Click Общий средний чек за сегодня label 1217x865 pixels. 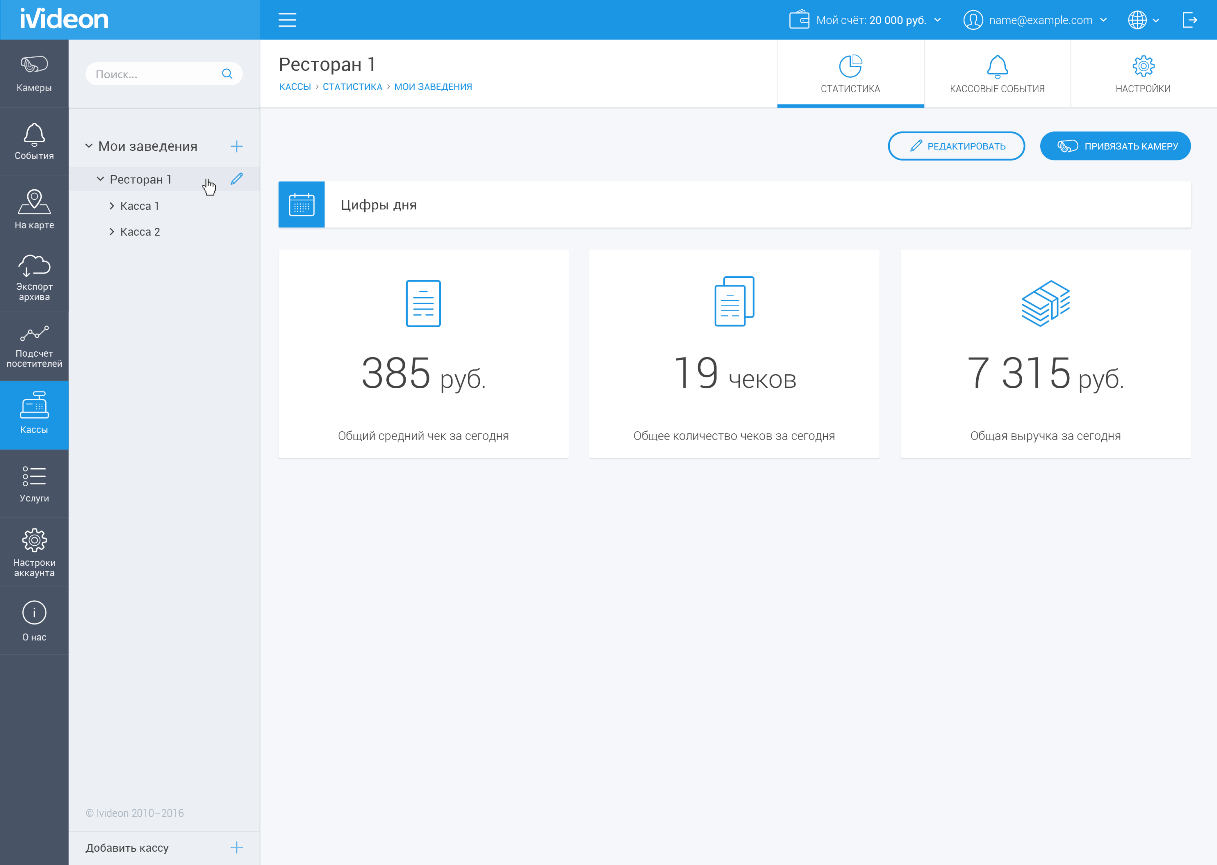[423, 436]
